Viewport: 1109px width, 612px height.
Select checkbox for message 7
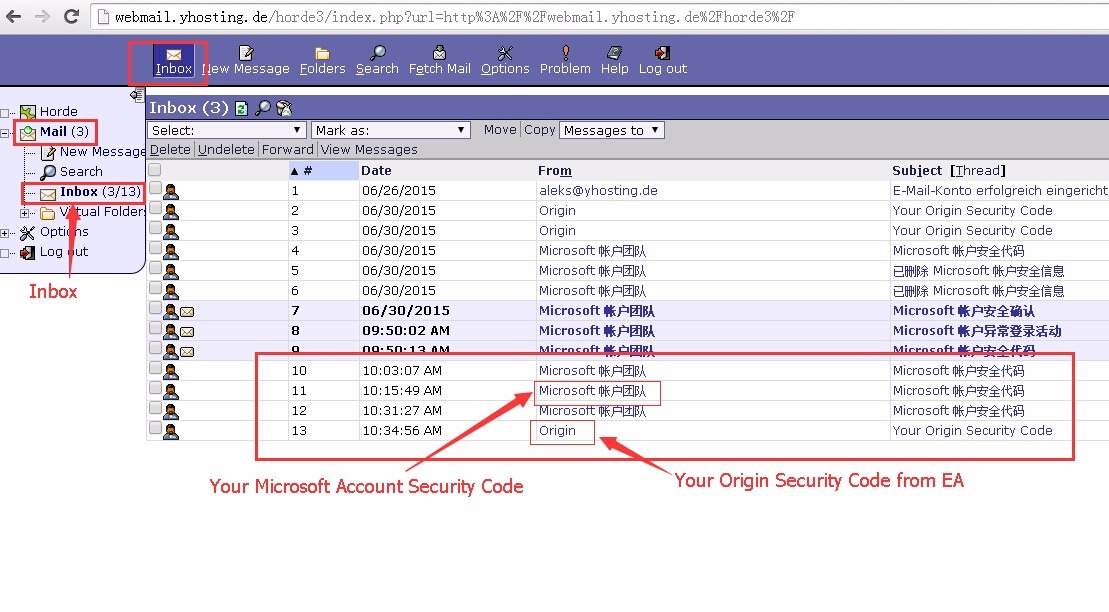coord(155,309)
